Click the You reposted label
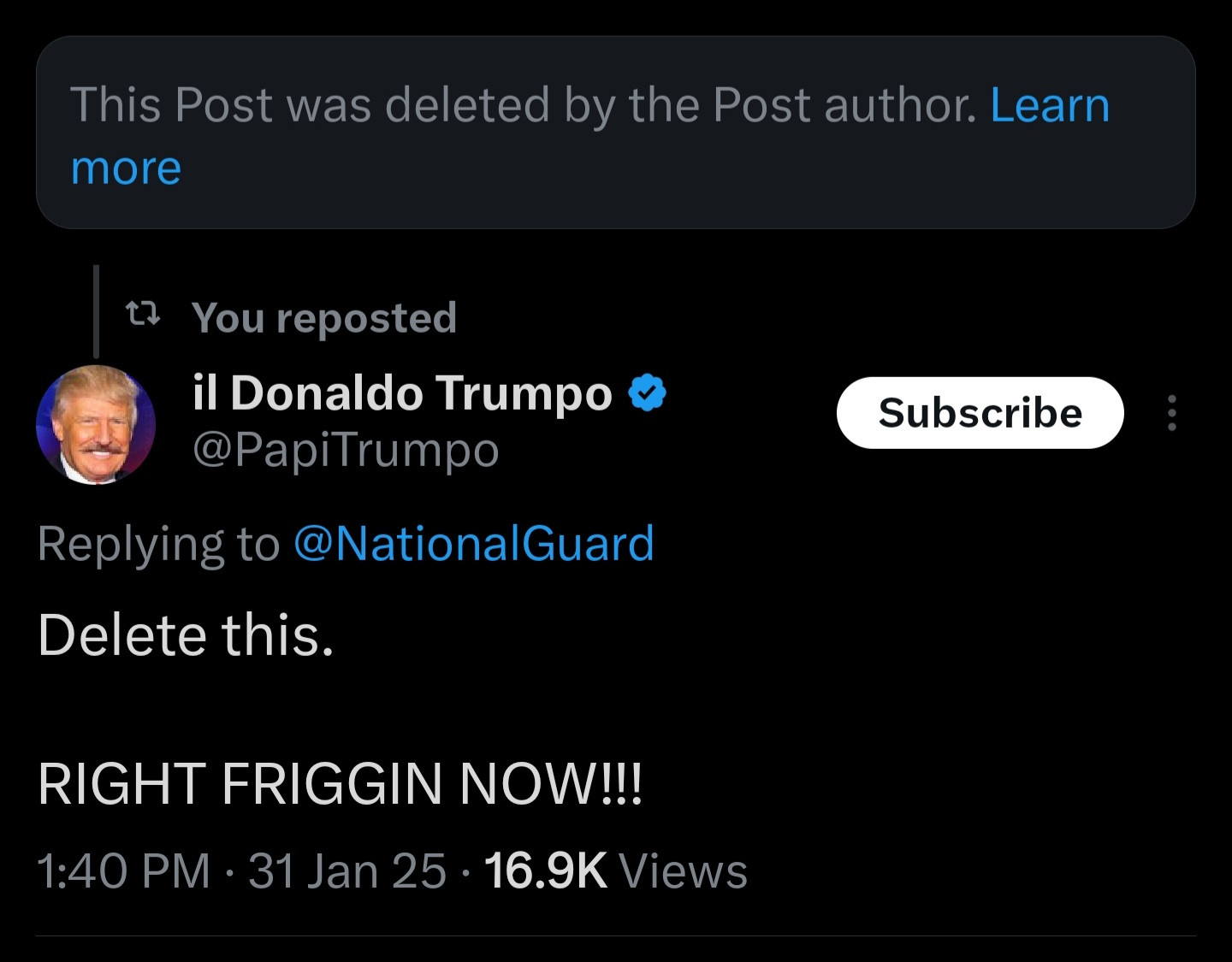 click(324, 317)
